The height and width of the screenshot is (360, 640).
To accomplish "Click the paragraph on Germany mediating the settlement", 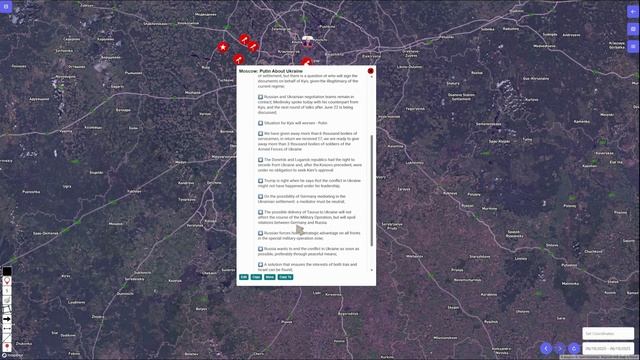I will pos(302,199).
